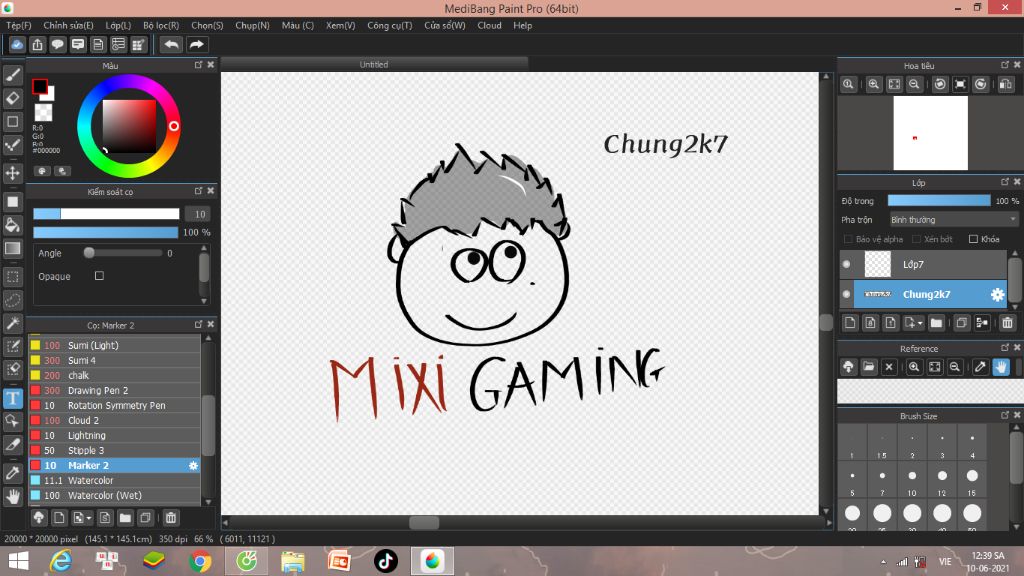This screenshot has width=1024, height=576.
Task: Open TikTok from the taskbar
Action: 385,561
